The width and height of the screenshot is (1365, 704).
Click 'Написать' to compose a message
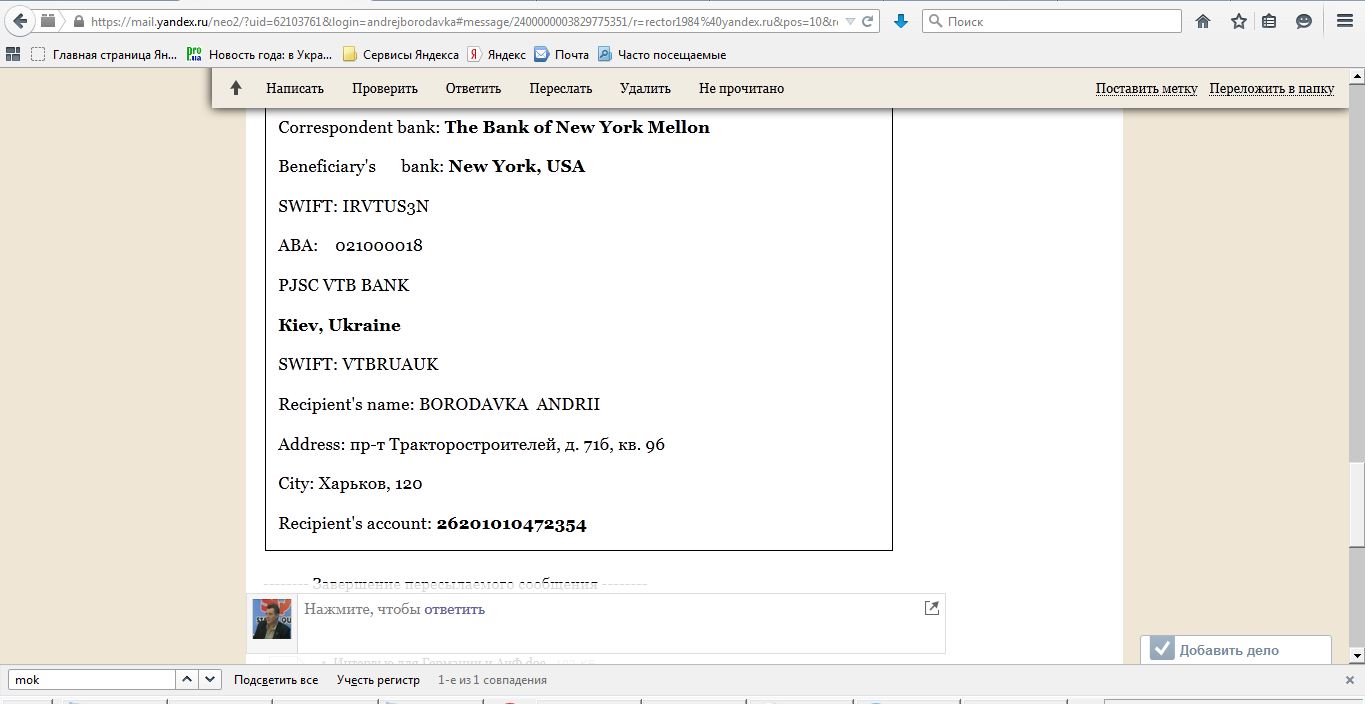click(x=295, y=88)
